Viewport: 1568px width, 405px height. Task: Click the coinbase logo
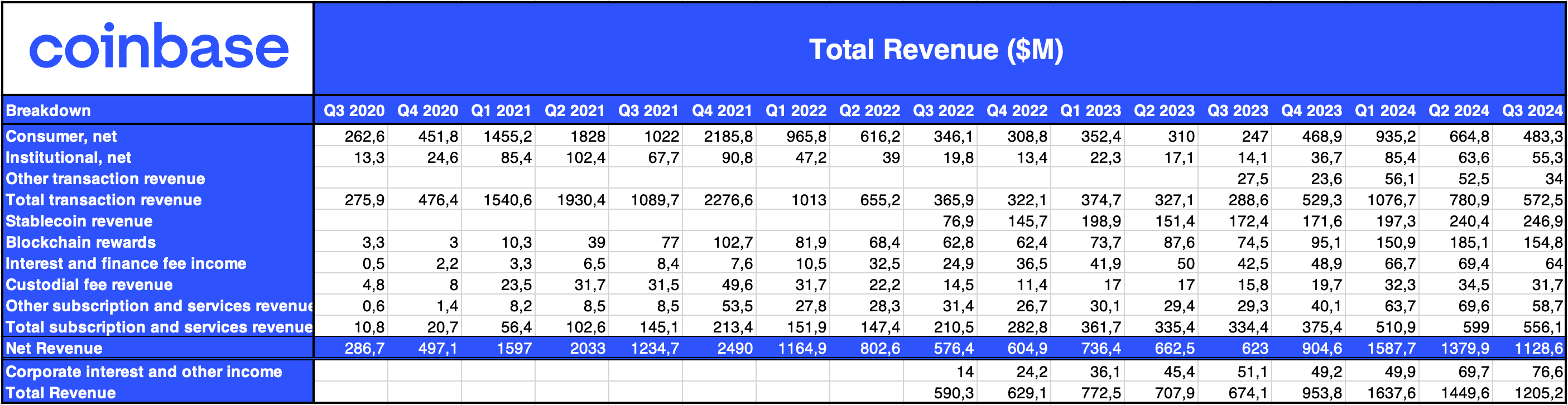(x=159, y=46)
